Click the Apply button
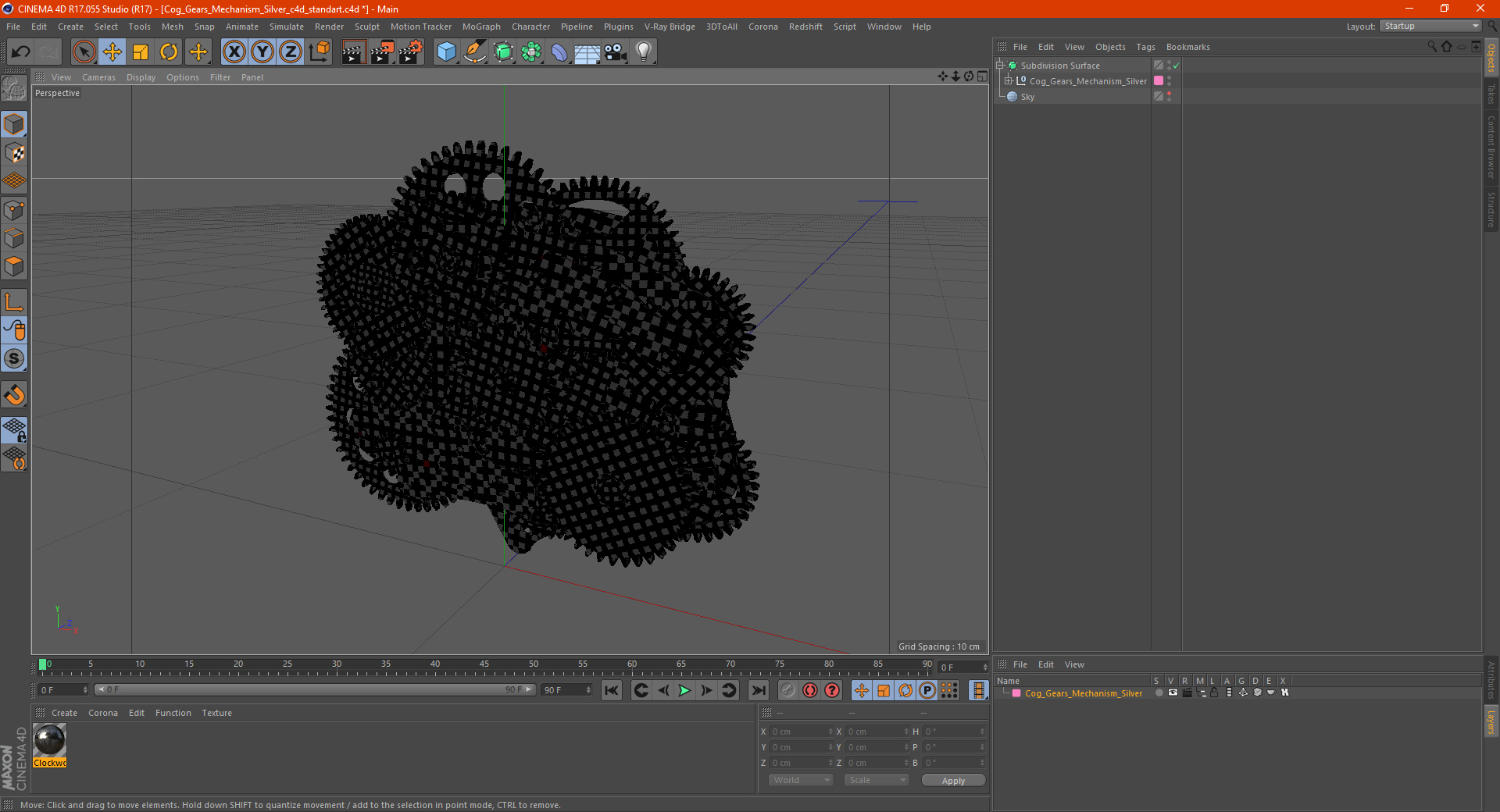1500x812 pixels. [x=953, y=781]
